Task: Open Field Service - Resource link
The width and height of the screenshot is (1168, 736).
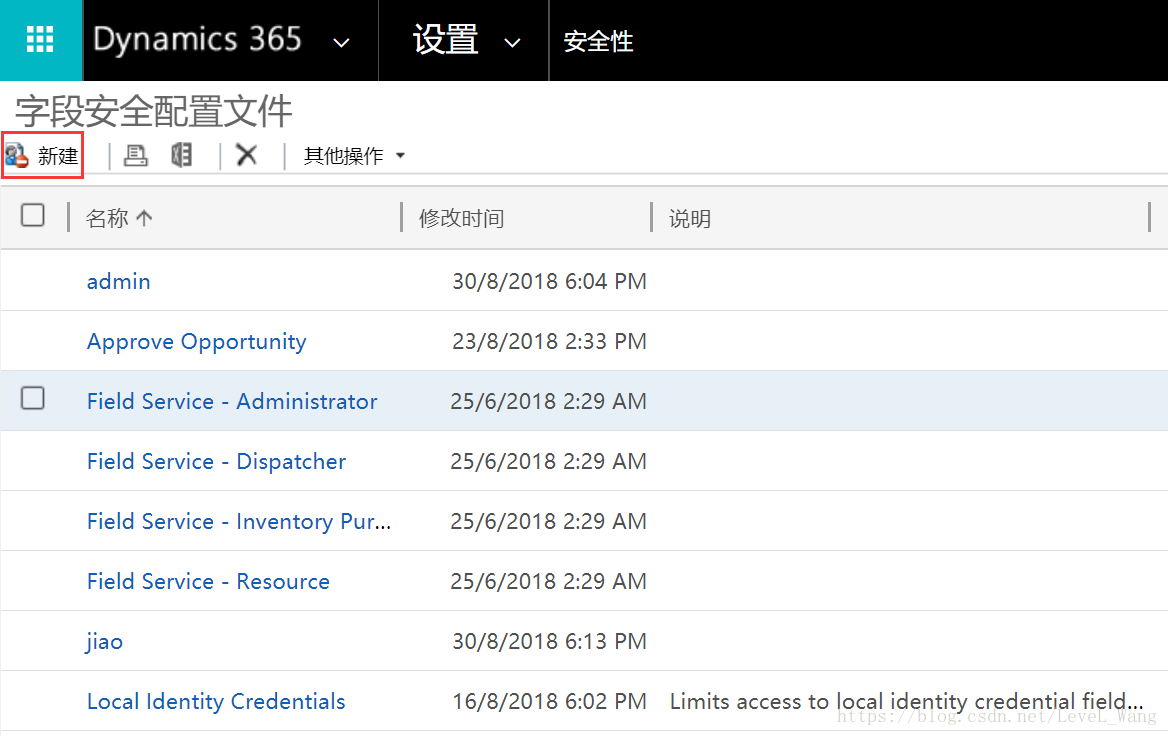Action: pyautogui.click(x=208, y=581)
